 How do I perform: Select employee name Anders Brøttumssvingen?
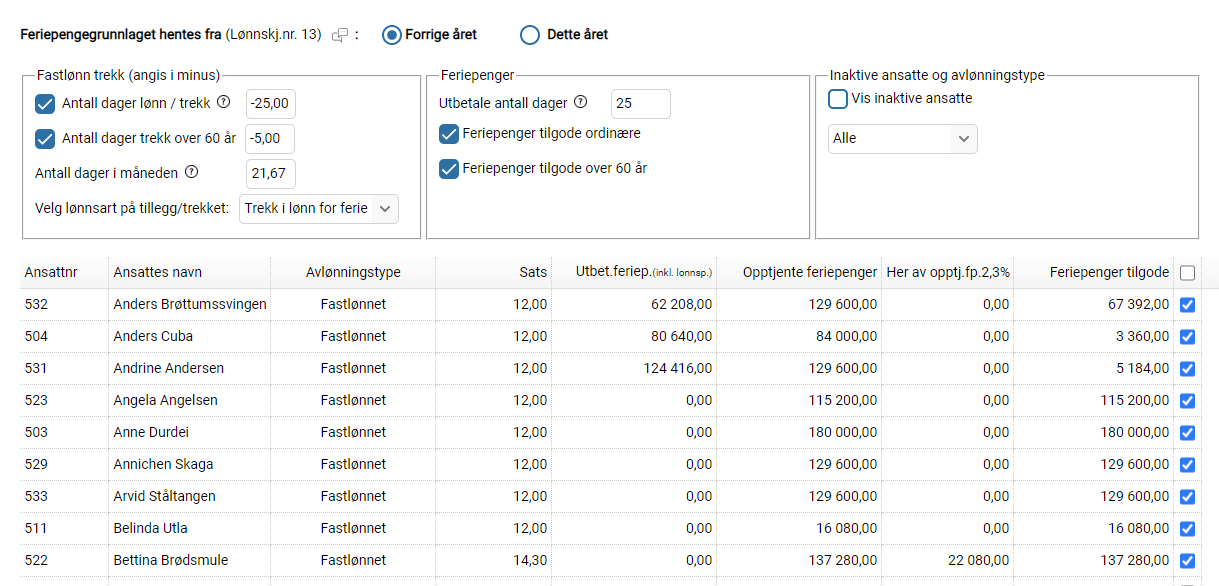[190, 304]
